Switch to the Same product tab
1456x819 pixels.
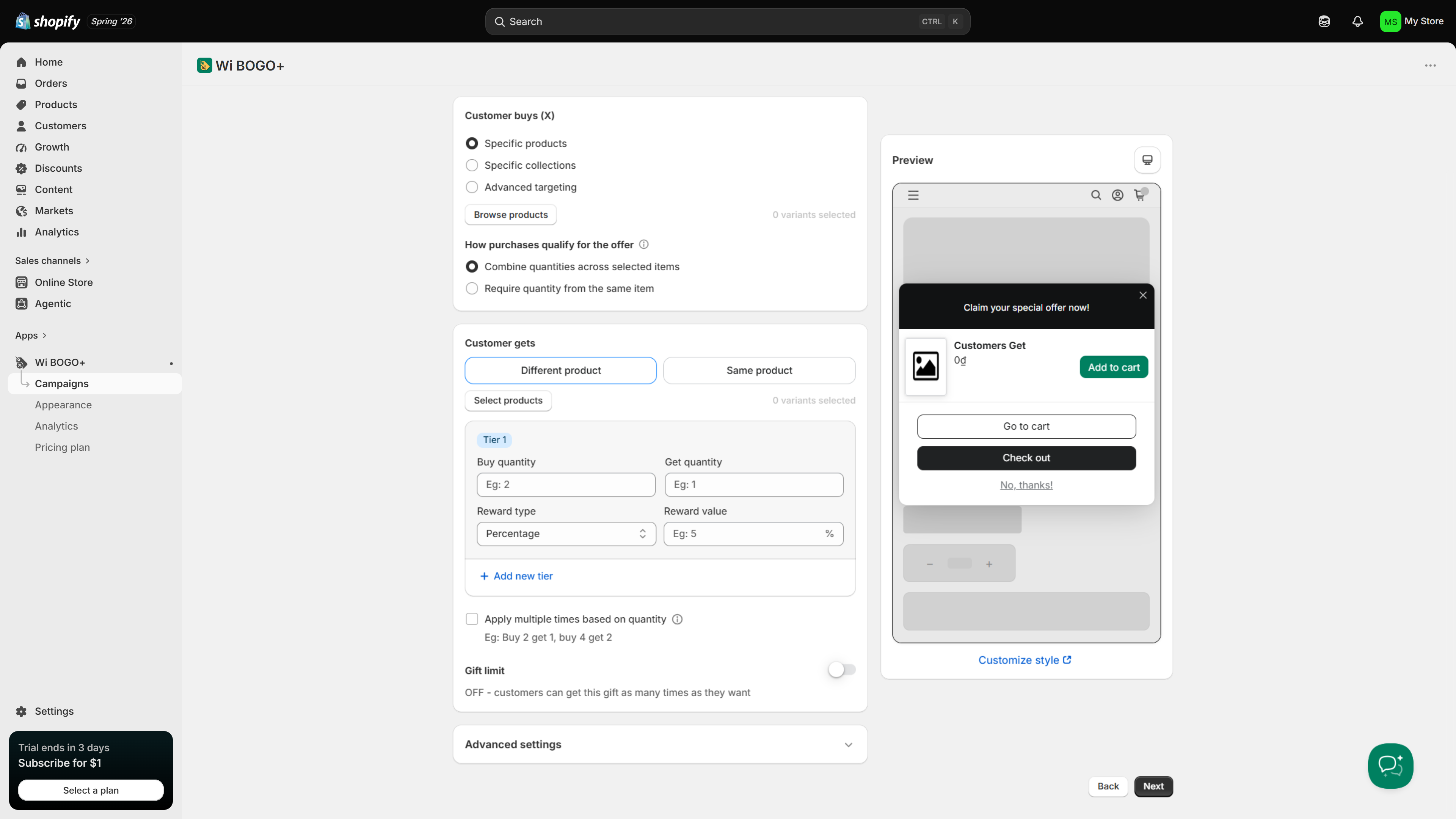(x=759, y=370)
